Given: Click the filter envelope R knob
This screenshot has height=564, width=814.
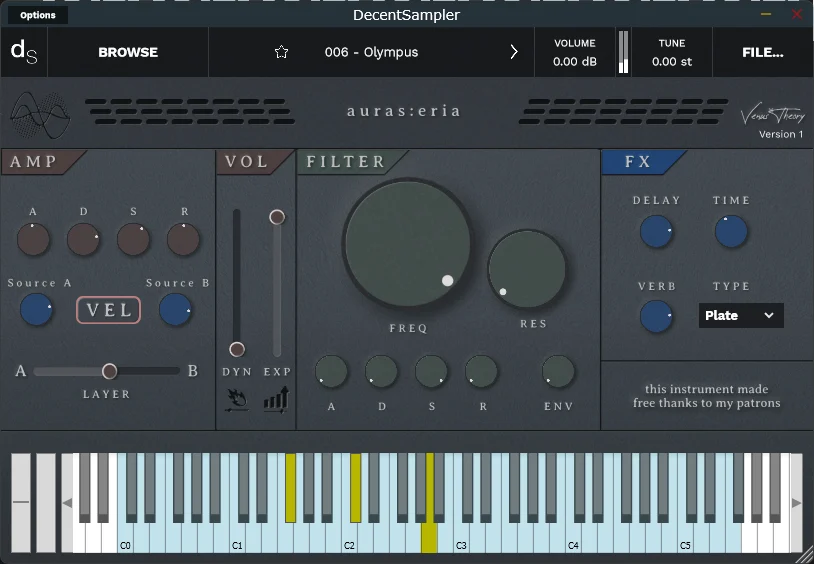Looking at the screenshot, I should [x=481, y=372].
